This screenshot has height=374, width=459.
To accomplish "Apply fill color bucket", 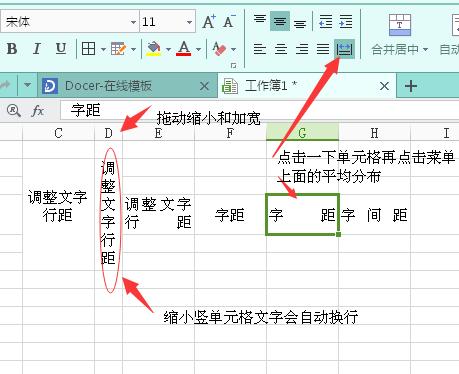I will (154, 49).
